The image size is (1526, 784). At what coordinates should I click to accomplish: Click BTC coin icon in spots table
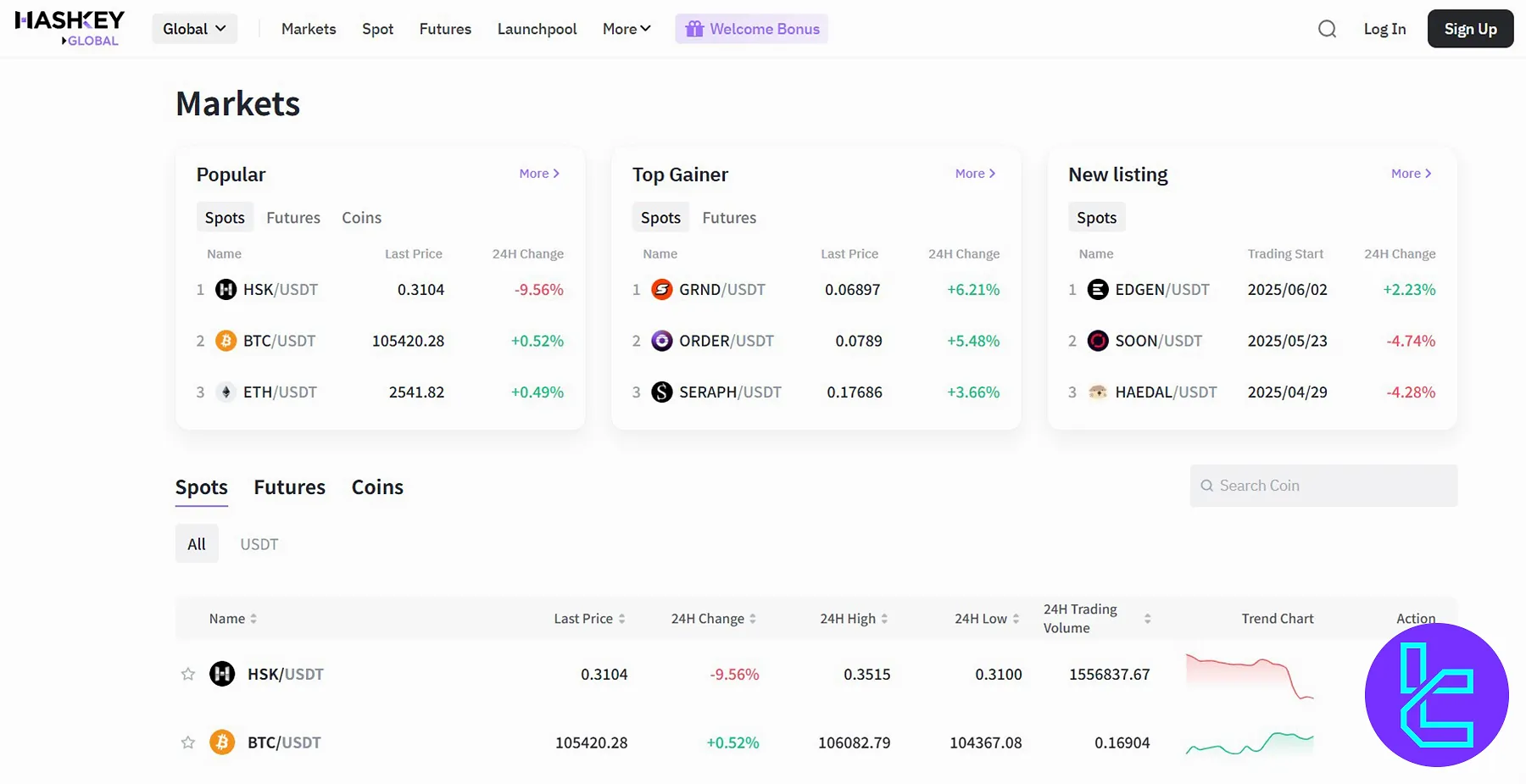pos(222,742)
